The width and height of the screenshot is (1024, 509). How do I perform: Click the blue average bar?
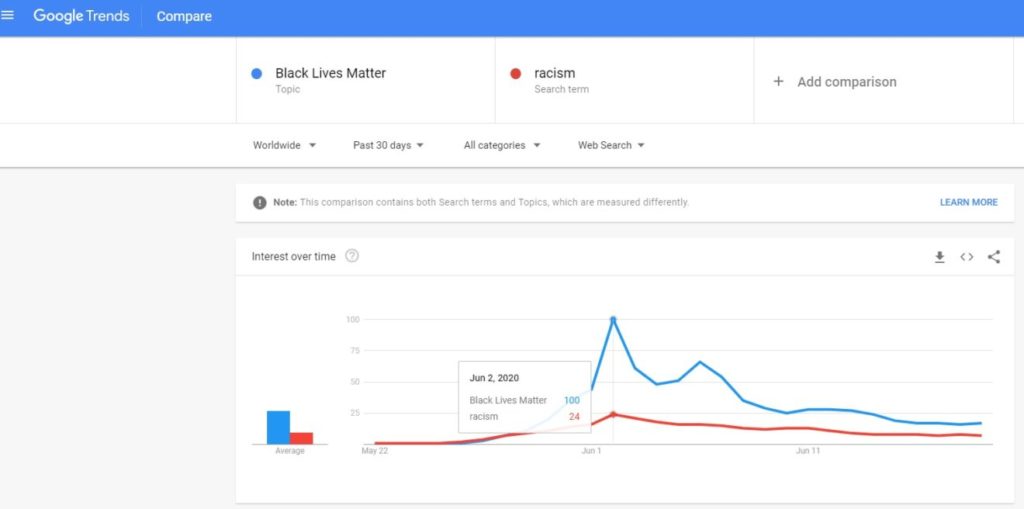(278, 427)
